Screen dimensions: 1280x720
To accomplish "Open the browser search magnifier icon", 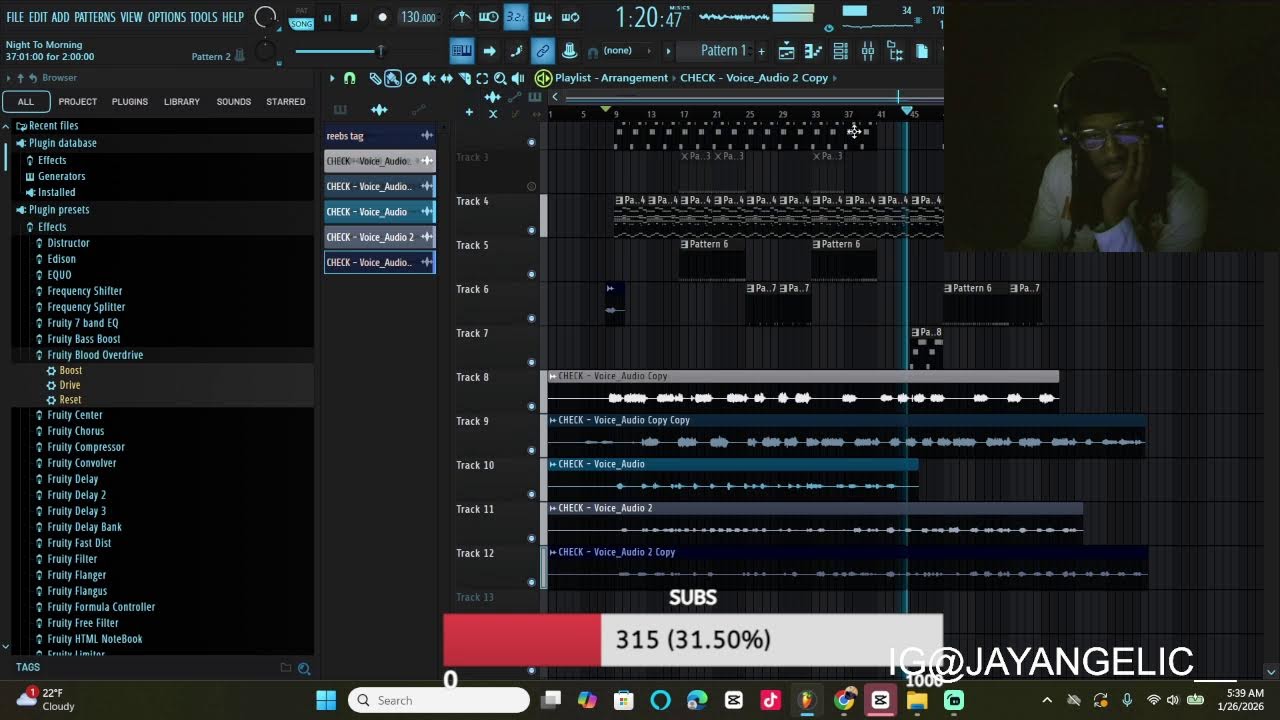I will tap(304, 668).
